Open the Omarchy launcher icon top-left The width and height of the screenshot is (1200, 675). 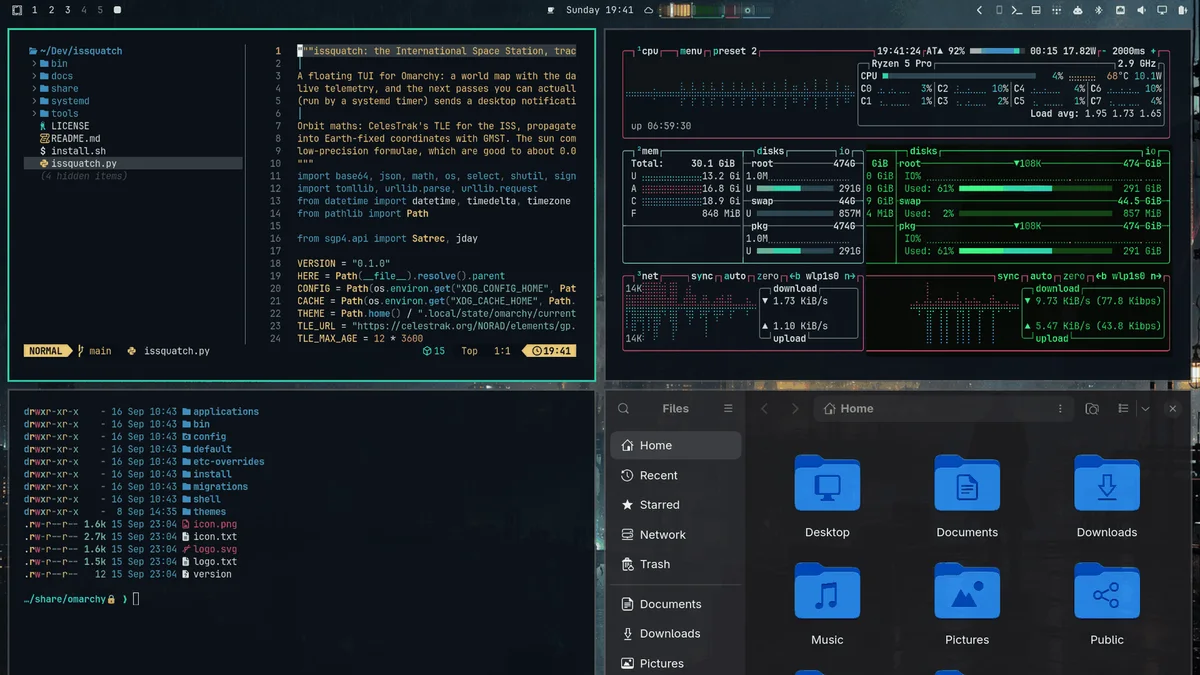pyautogui.click(x=17, y=10)
